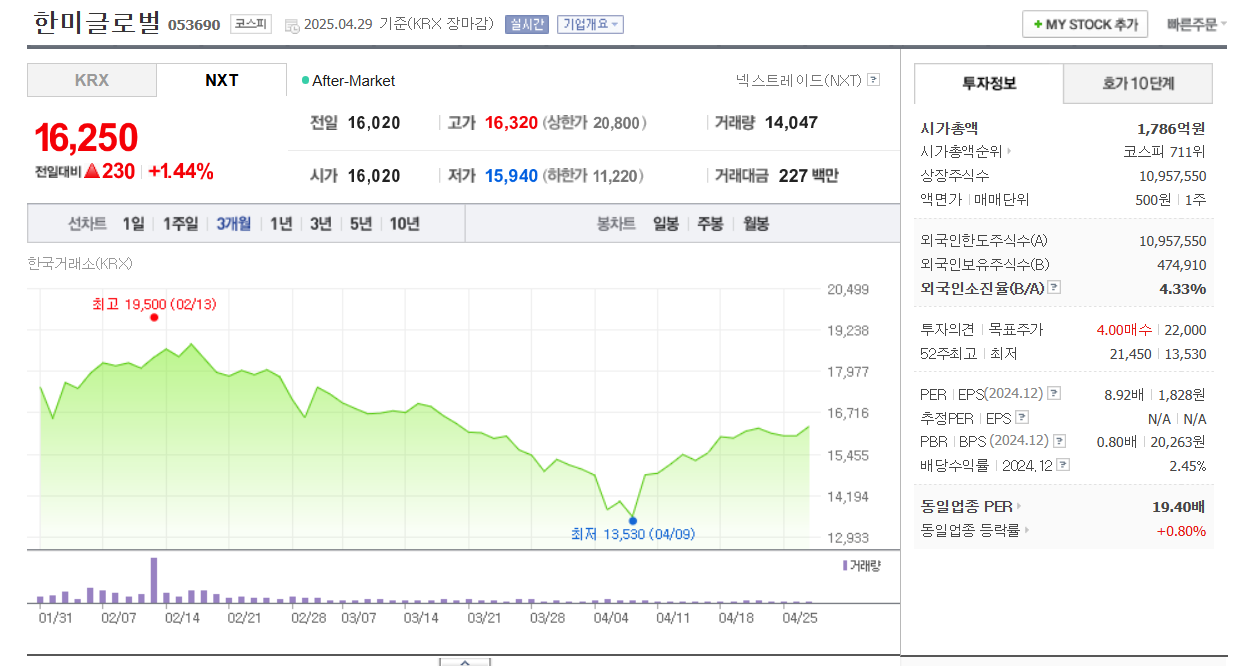Click the red up-triangle next to 230
1249x666 pixels.
point(92,171)
